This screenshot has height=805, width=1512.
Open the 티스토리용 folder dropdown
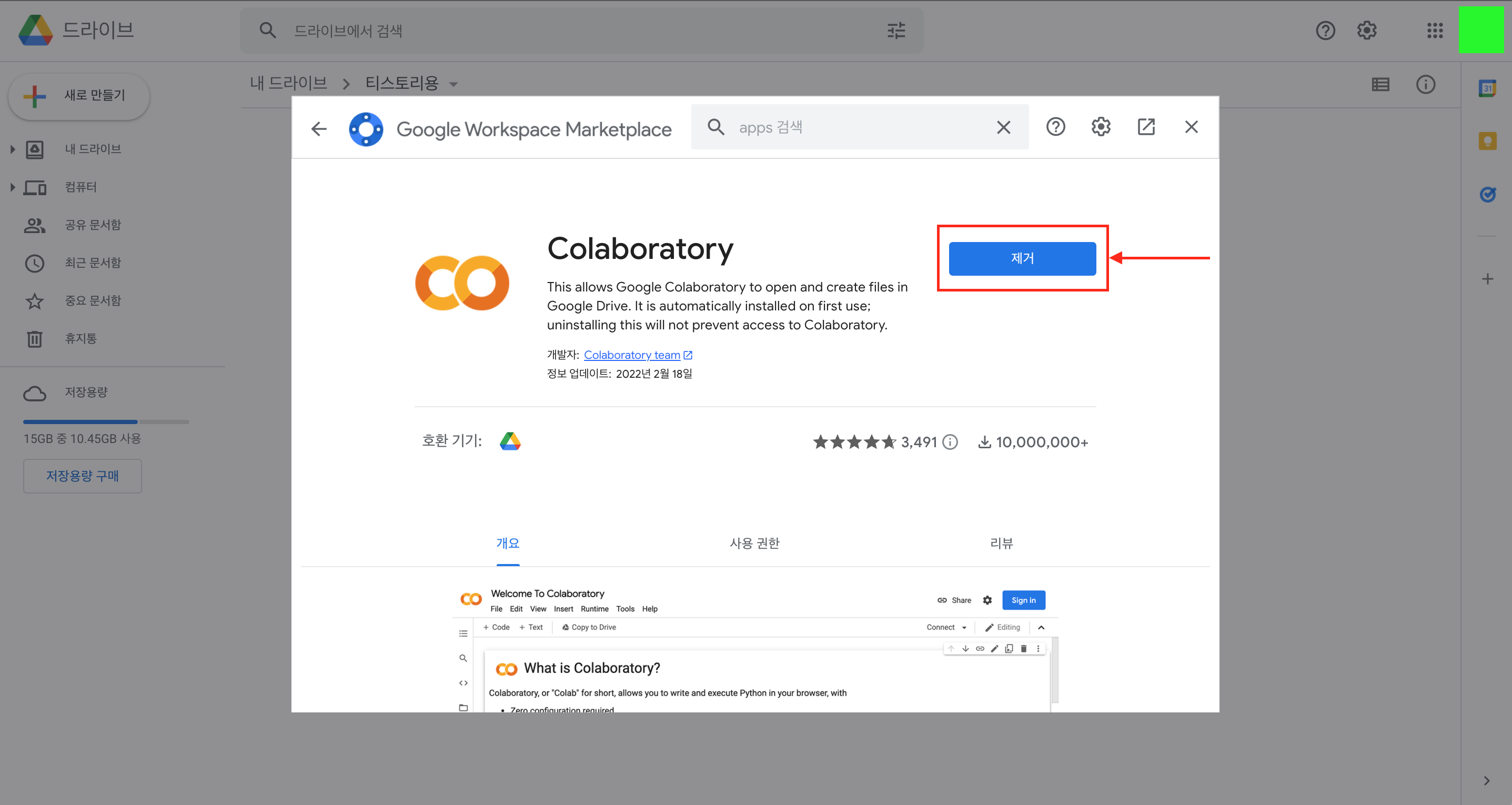(453, 85)
